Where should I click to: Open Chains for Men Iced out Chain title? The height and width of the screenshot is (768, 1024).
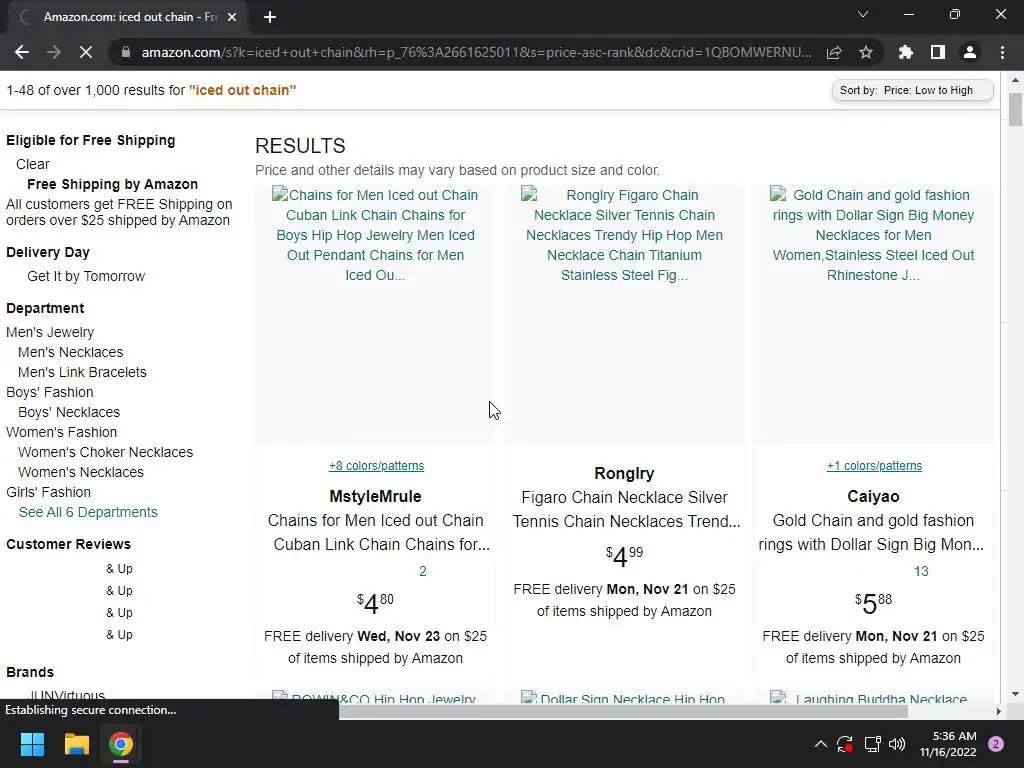378,532
